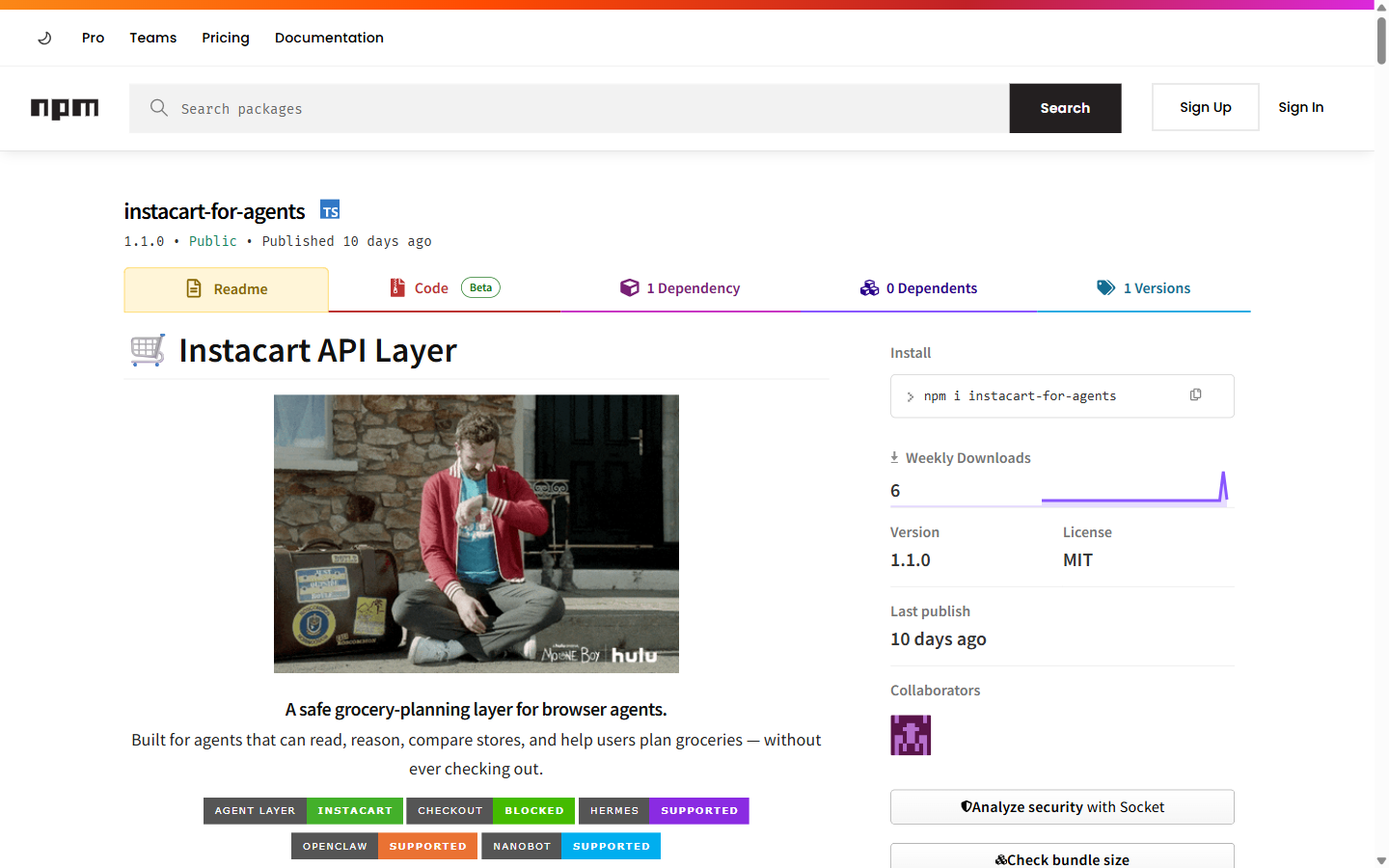This screenshot has width=1389, height=868.
Task: Open the collaborator avatar
Action: [911, 735]
